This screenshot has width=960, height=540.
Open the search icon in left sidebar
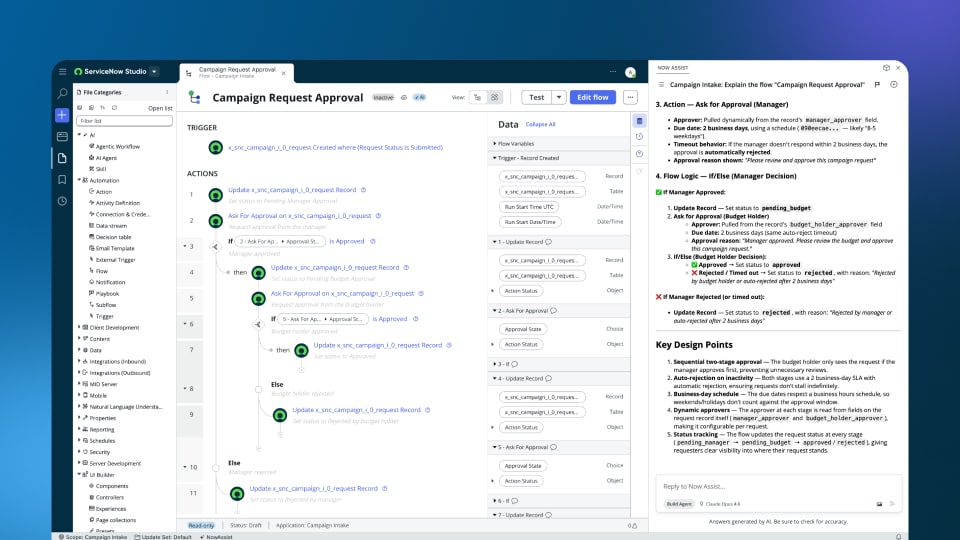pos(62,93)
